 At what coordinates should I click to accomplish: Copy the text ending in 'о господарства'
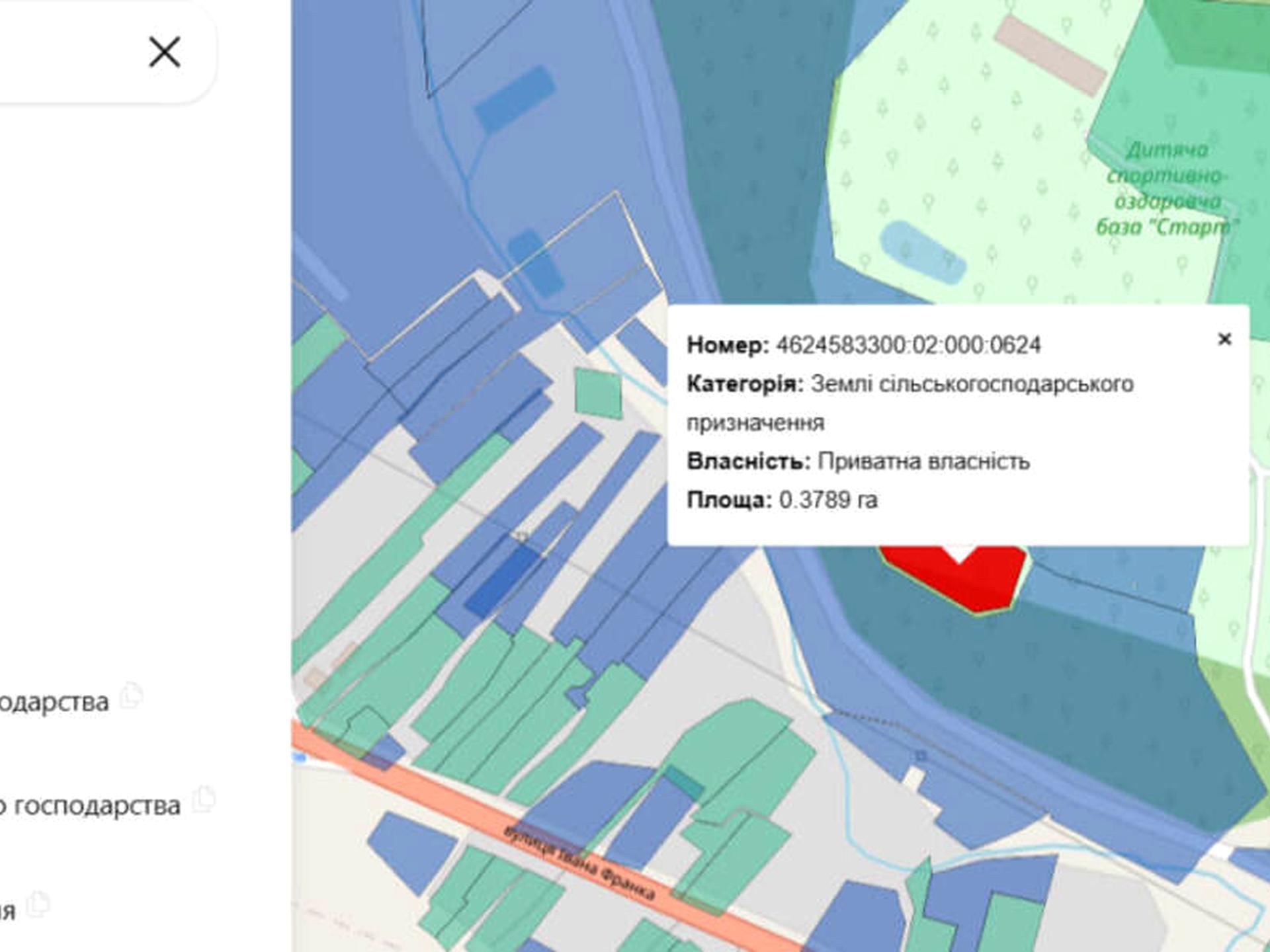tap(204, 800)
